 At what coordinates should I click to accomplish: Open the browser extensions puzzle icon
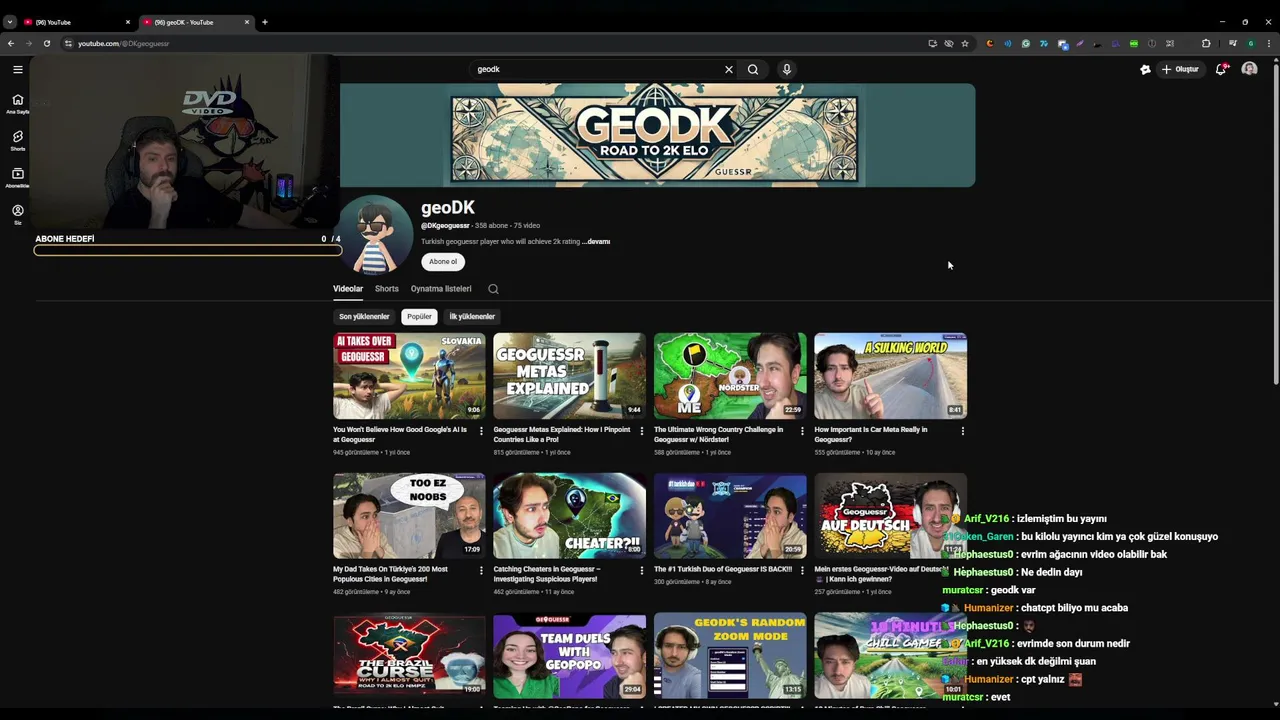click(1206, 43)
